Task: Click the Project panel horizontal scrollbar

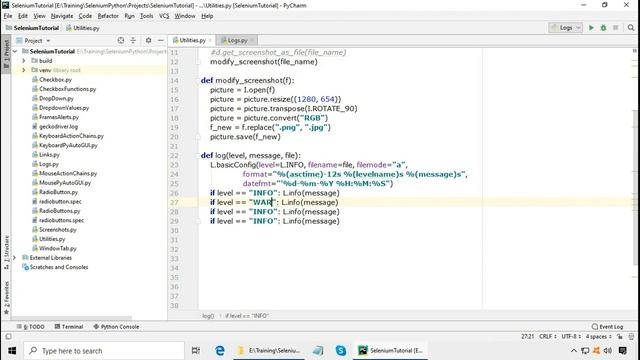Action: pos(71,317)
